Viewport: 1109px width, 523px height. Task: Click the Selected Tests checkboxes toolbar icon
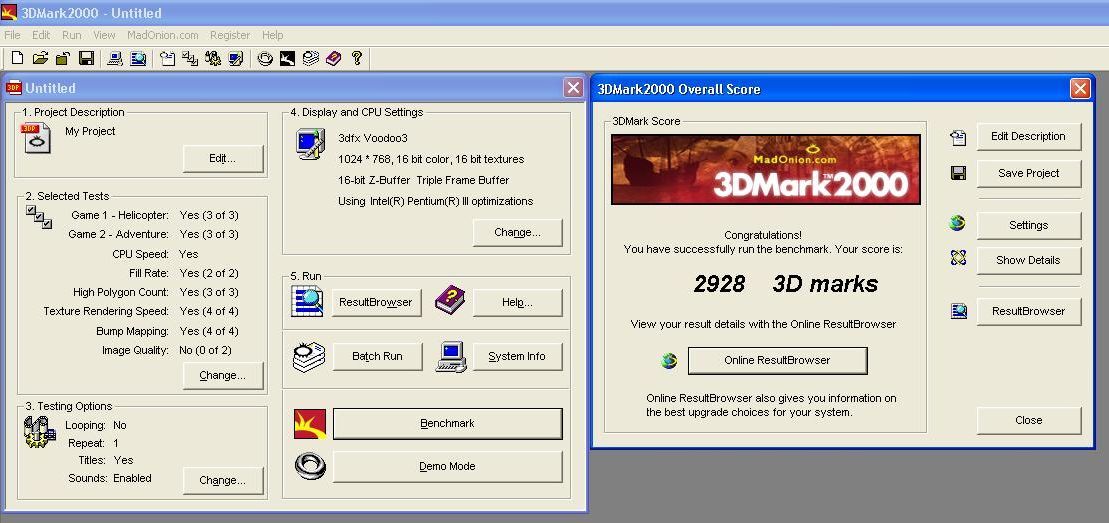click(x=190, y=59)
